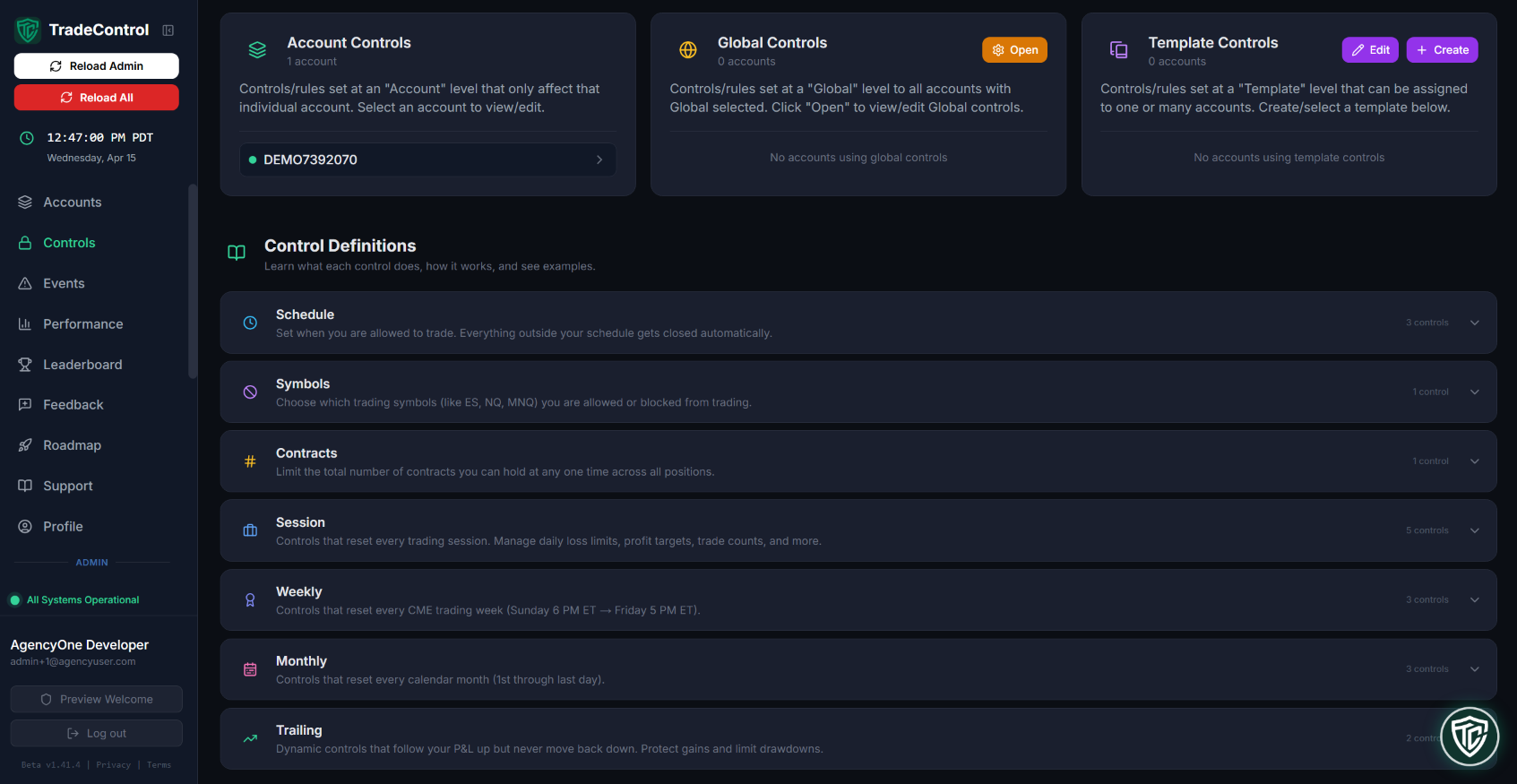Image resolution: width=1517 pixels, height=784 pixels.
Task: Click the Session briefcase icon
Action: (x=250, y=530)
